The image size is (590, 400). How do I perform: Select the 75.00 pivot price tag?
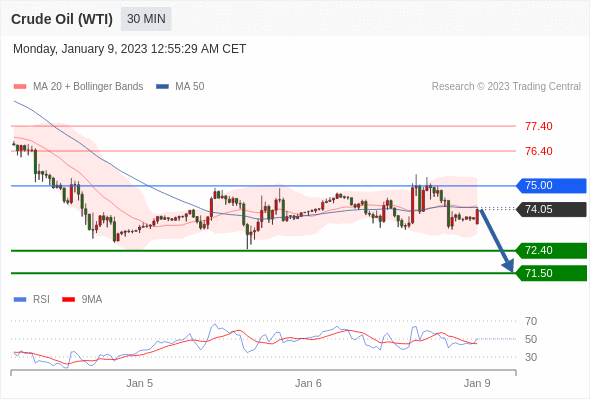(x=551, y=186)
